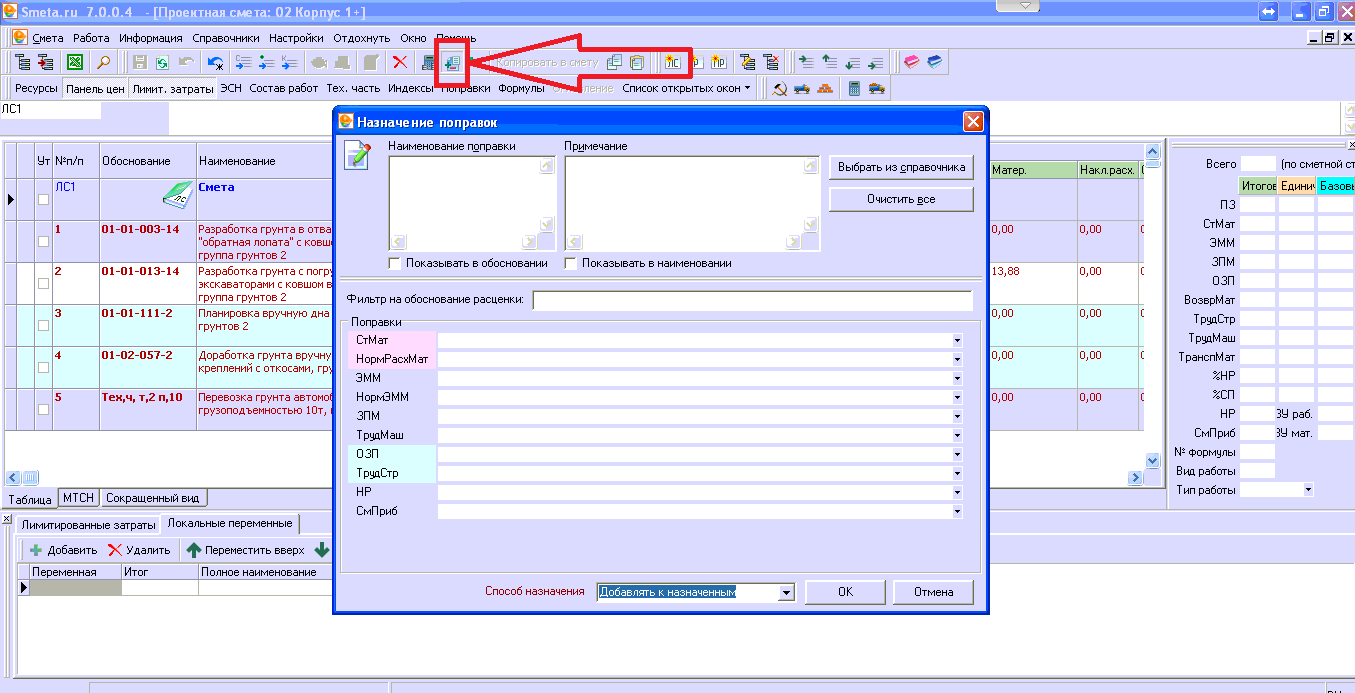Enable 'Показывать в обосновании' checkbox
This screenshot has width=1355, height=693.
[x=396, y=264]
